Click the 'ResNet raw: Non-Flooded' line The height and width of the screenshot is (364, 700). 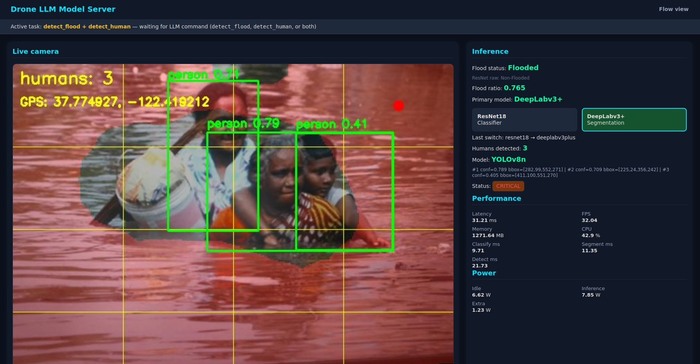coord(500,78)
